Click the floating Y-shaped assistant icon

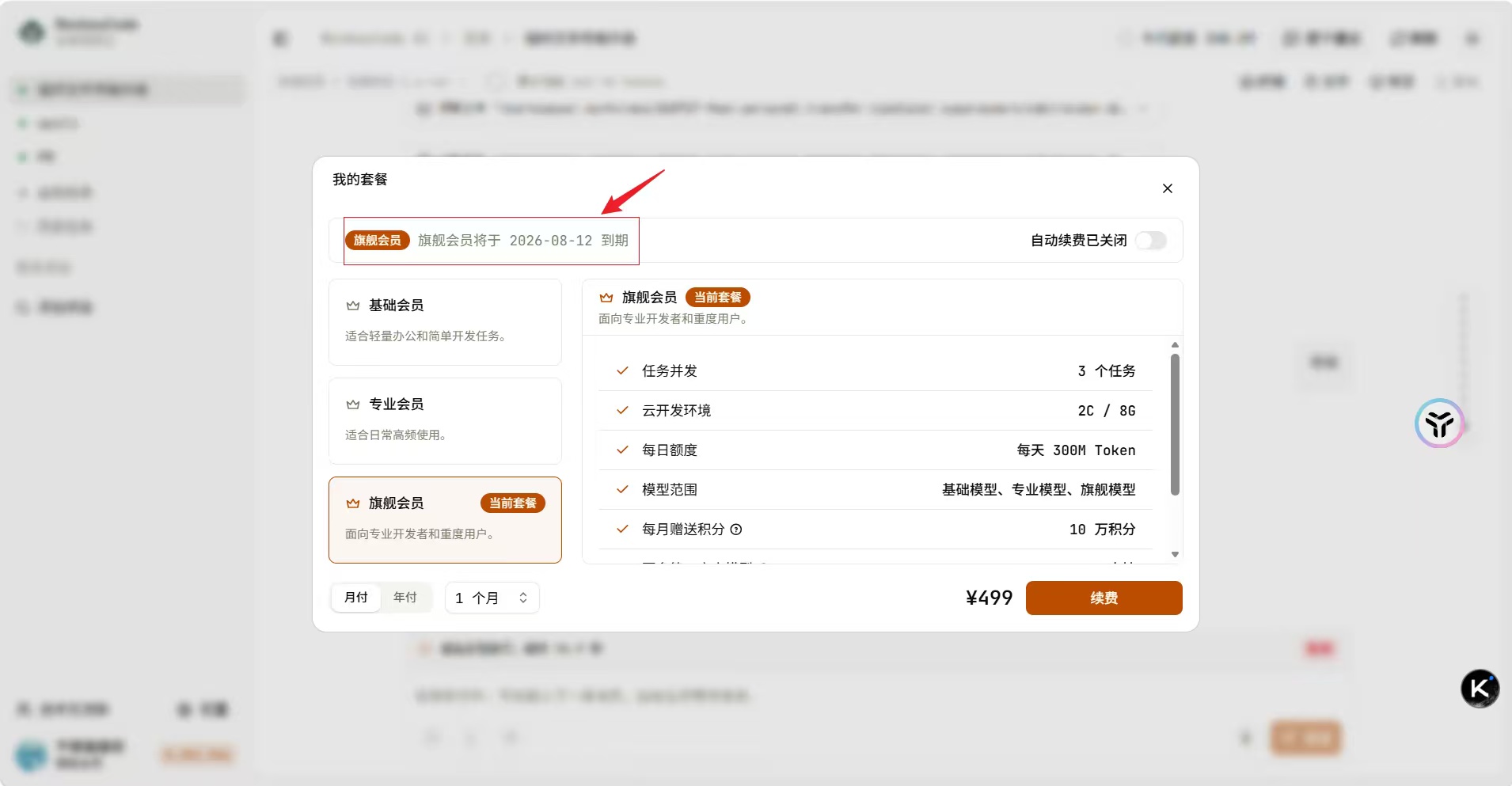[x=1439, y=423]
